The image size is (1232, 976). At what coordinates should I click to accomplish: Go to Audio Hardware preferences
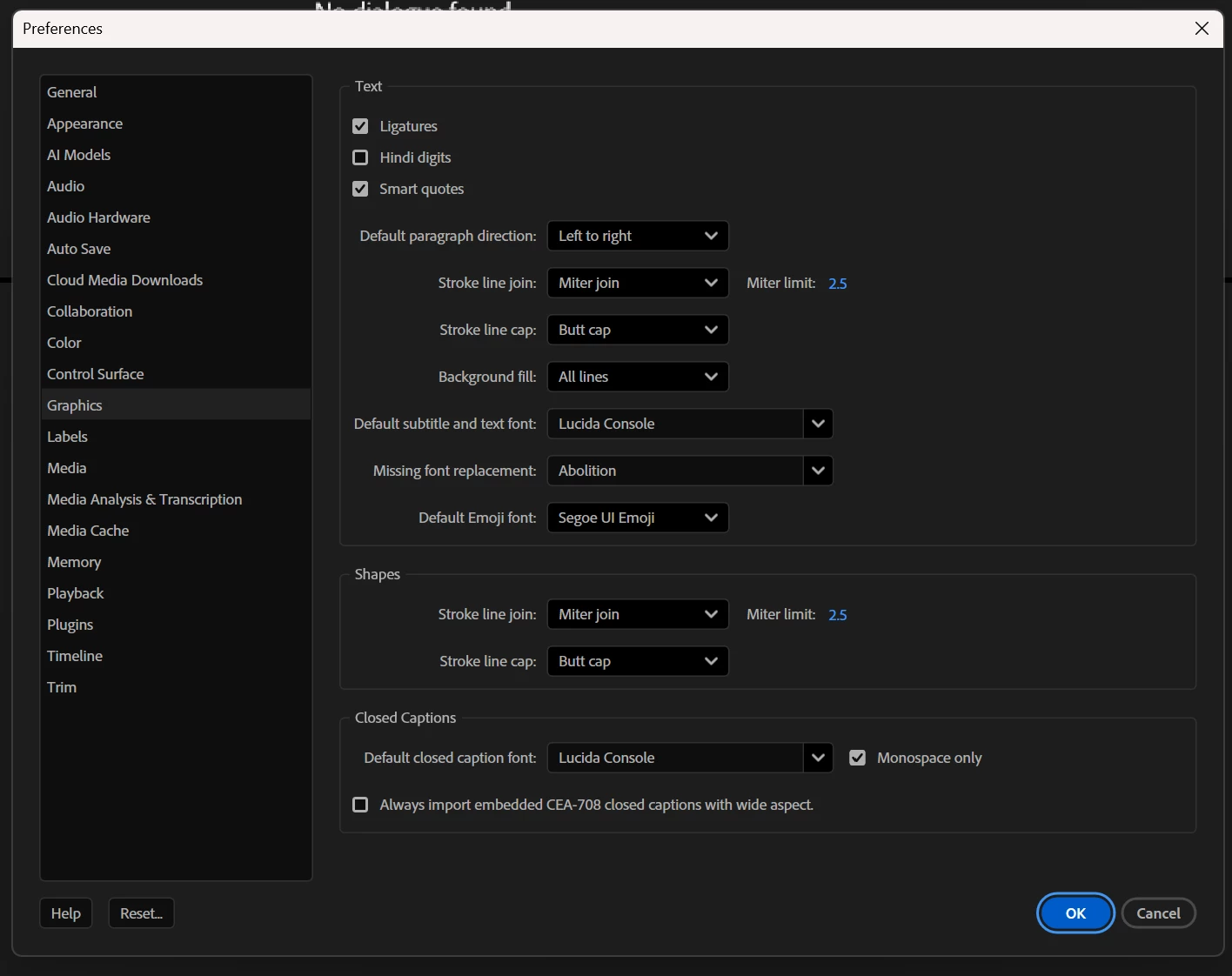[x=176, y=217]
